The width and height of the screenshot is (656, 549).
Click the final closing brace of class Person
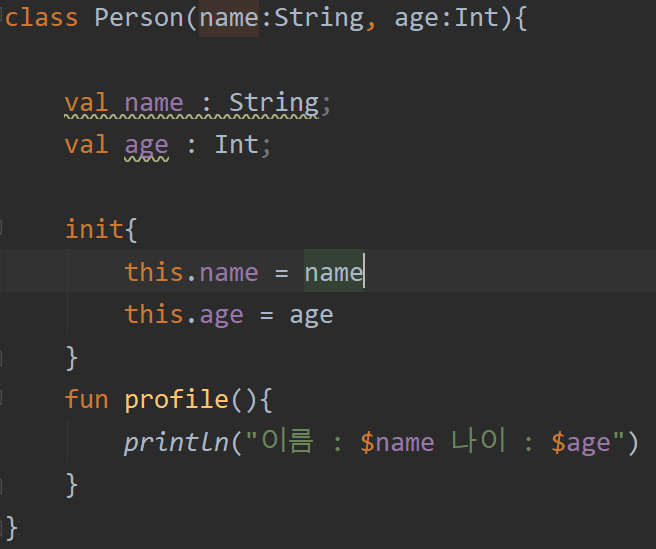(11, 528)
